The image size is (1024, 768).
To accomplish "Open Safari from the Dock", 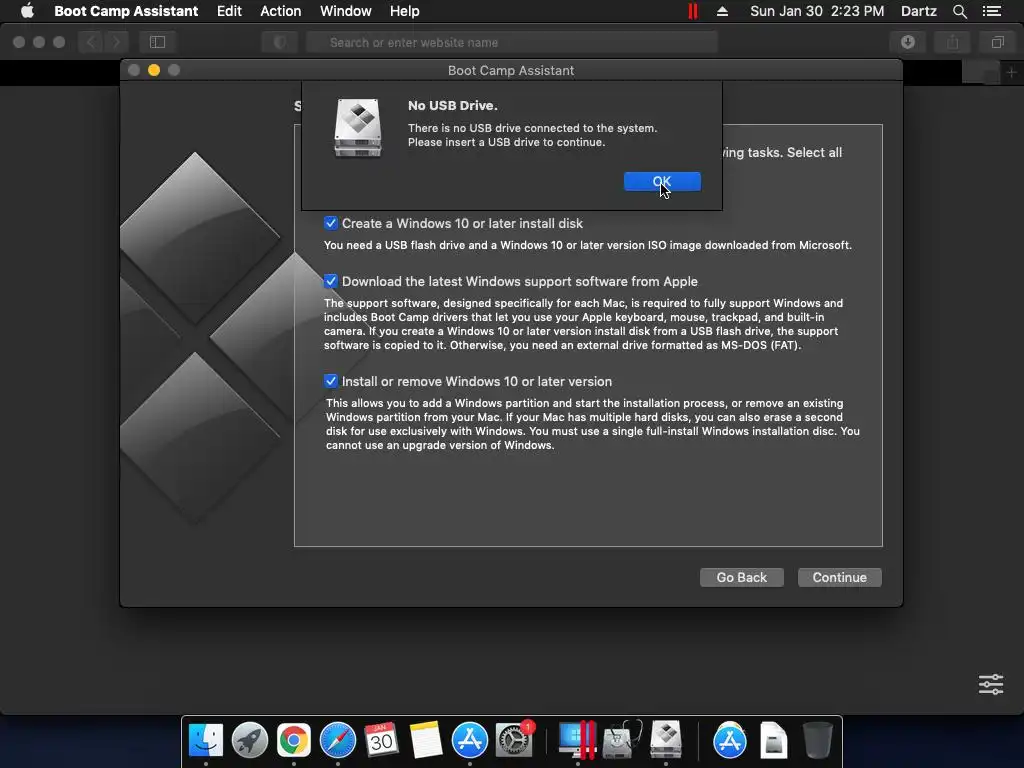I will coord(338,741).
